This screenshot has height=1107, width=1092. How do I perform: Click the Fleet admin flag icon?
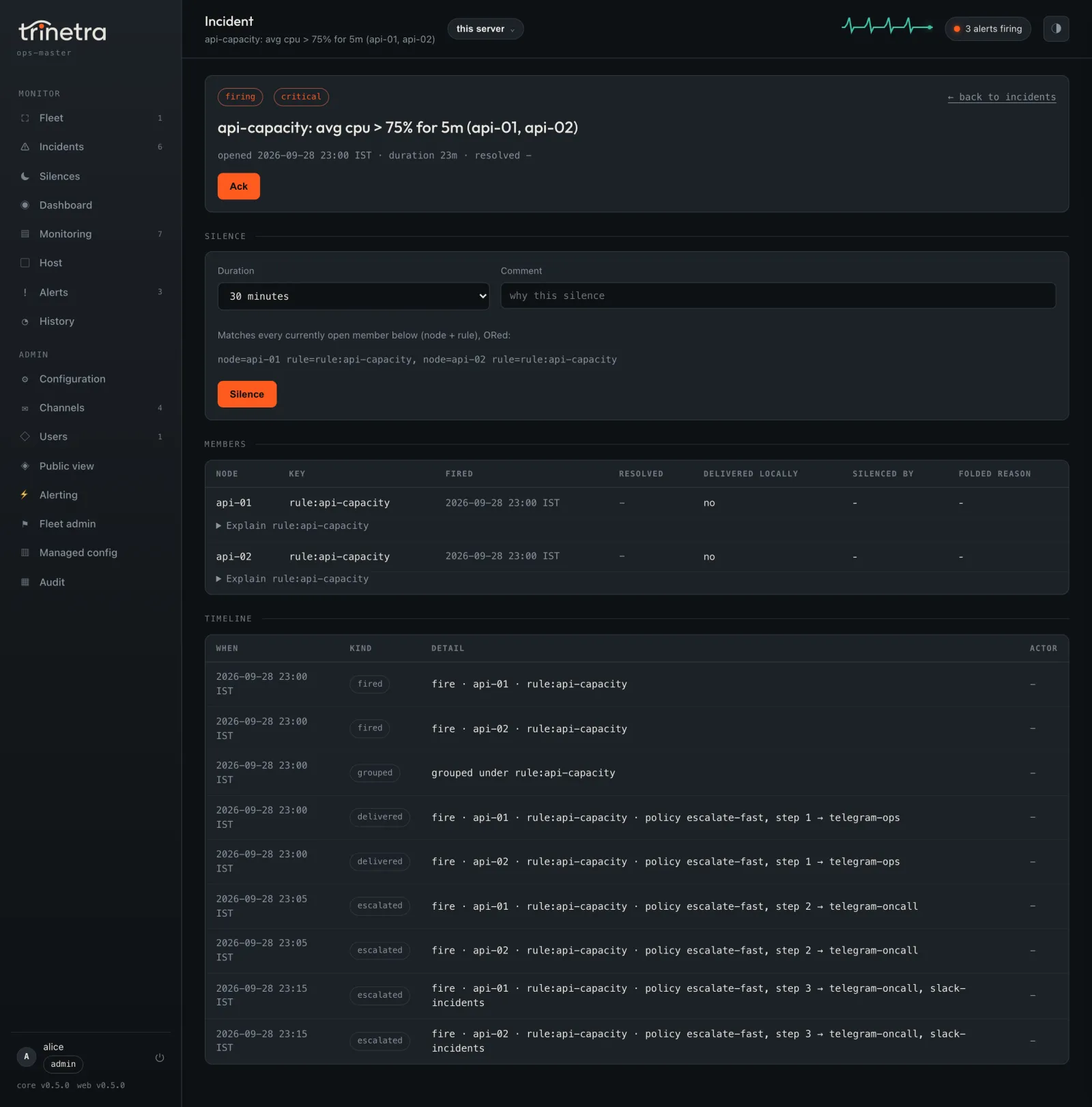(x=25, y=524)
